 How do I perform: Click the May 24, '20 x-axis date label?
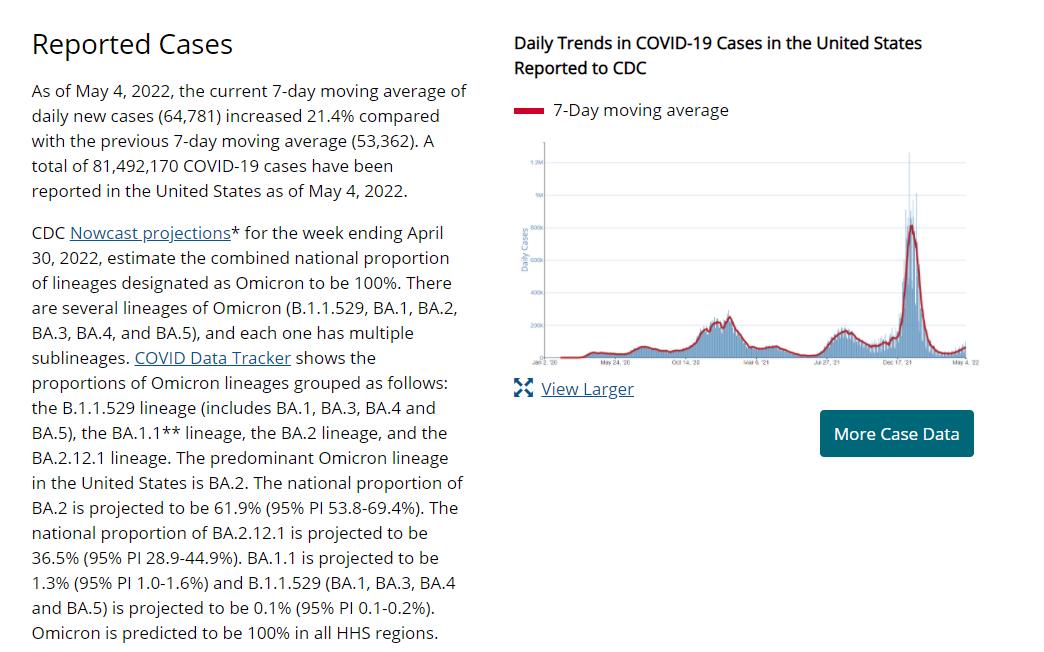tap(615, 363)
